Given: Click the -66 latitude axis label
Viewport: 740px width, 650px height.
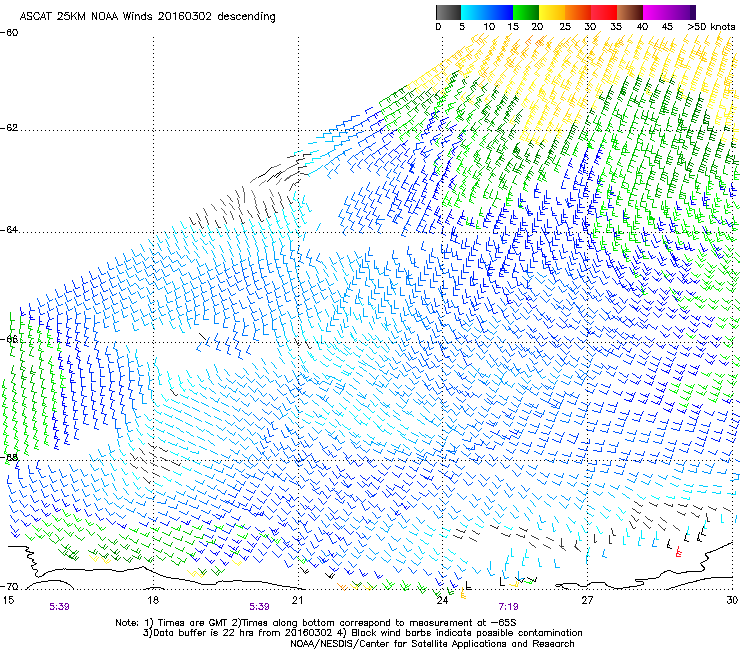Looking at the screenshot, I should pyautogui.click(x=9, y=339).
